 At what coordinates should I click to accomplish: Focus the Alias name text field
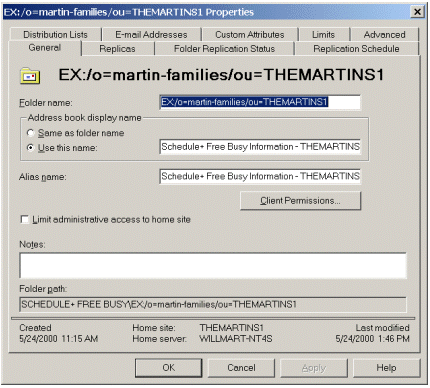coord(260,176)
